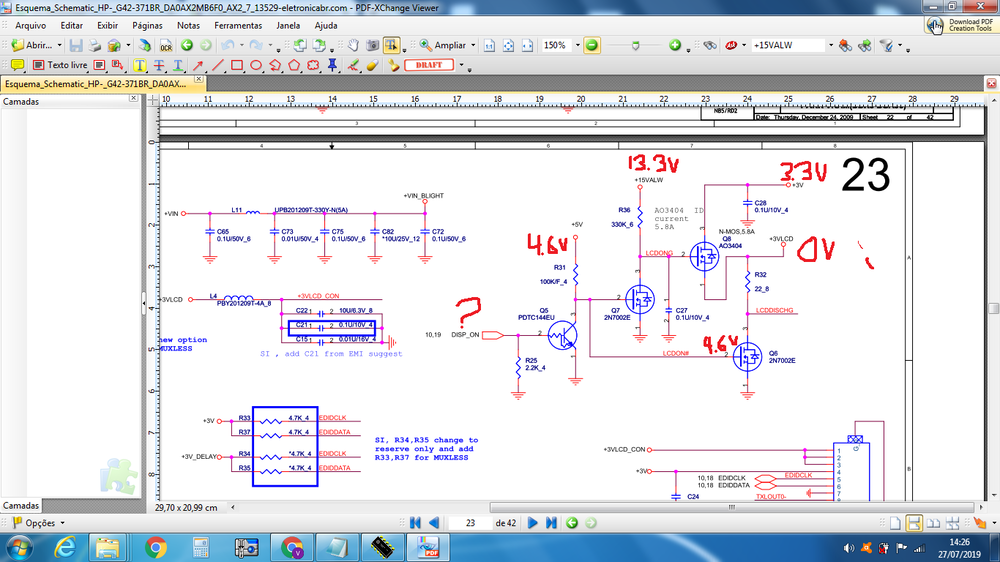
Task: Expand the search field dropdown showing +15VALW
Action: click(829, 45)
